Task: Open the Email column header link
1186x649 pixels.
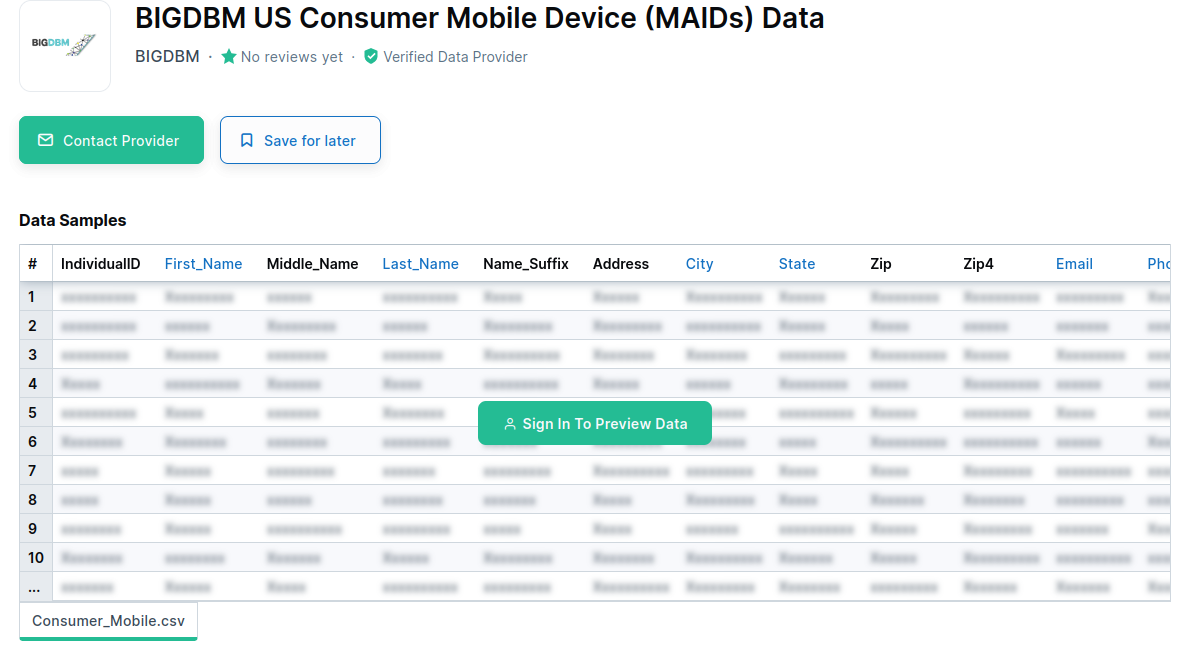Action: coord(1074,264)
